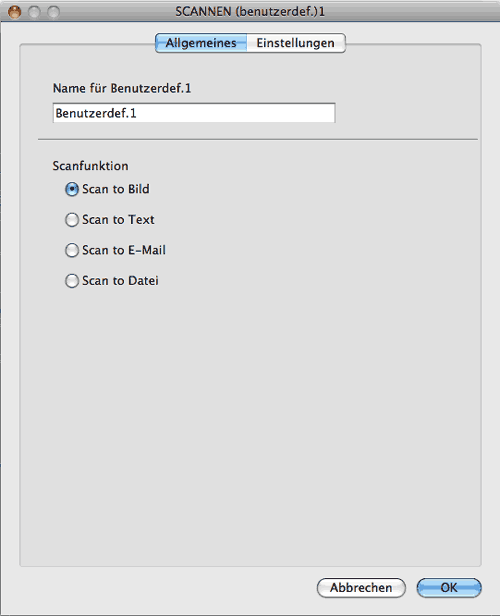Click the SCANNEN (benutzerdef.)1 title bar
Image resolution: width=500 pixels, height=616 pixels.
[250, 12]
